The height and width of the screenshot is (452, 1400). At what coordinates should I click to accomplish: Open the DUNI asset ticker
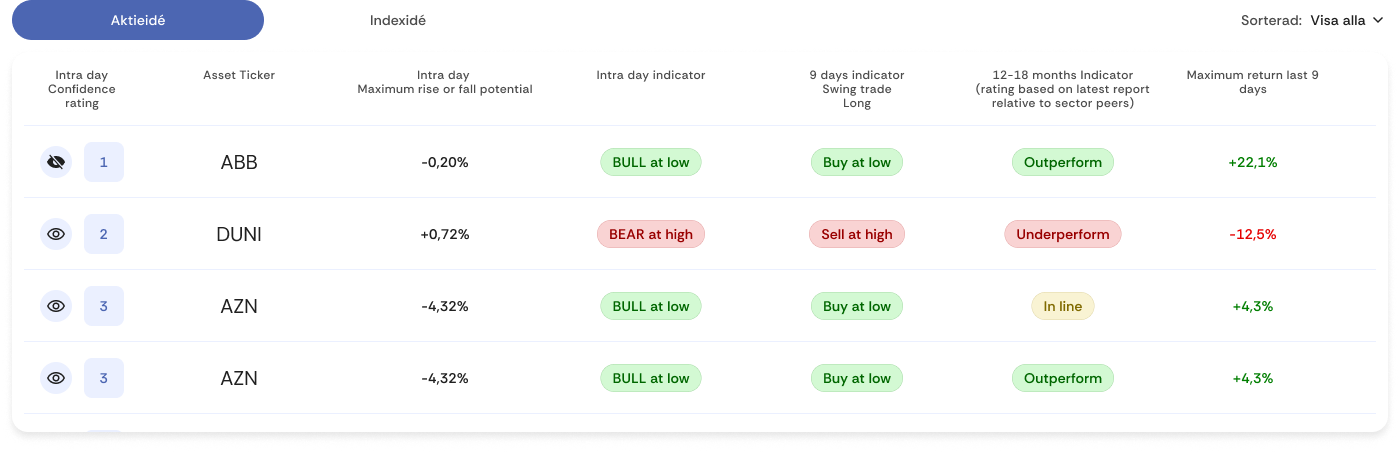click(239, 234)
